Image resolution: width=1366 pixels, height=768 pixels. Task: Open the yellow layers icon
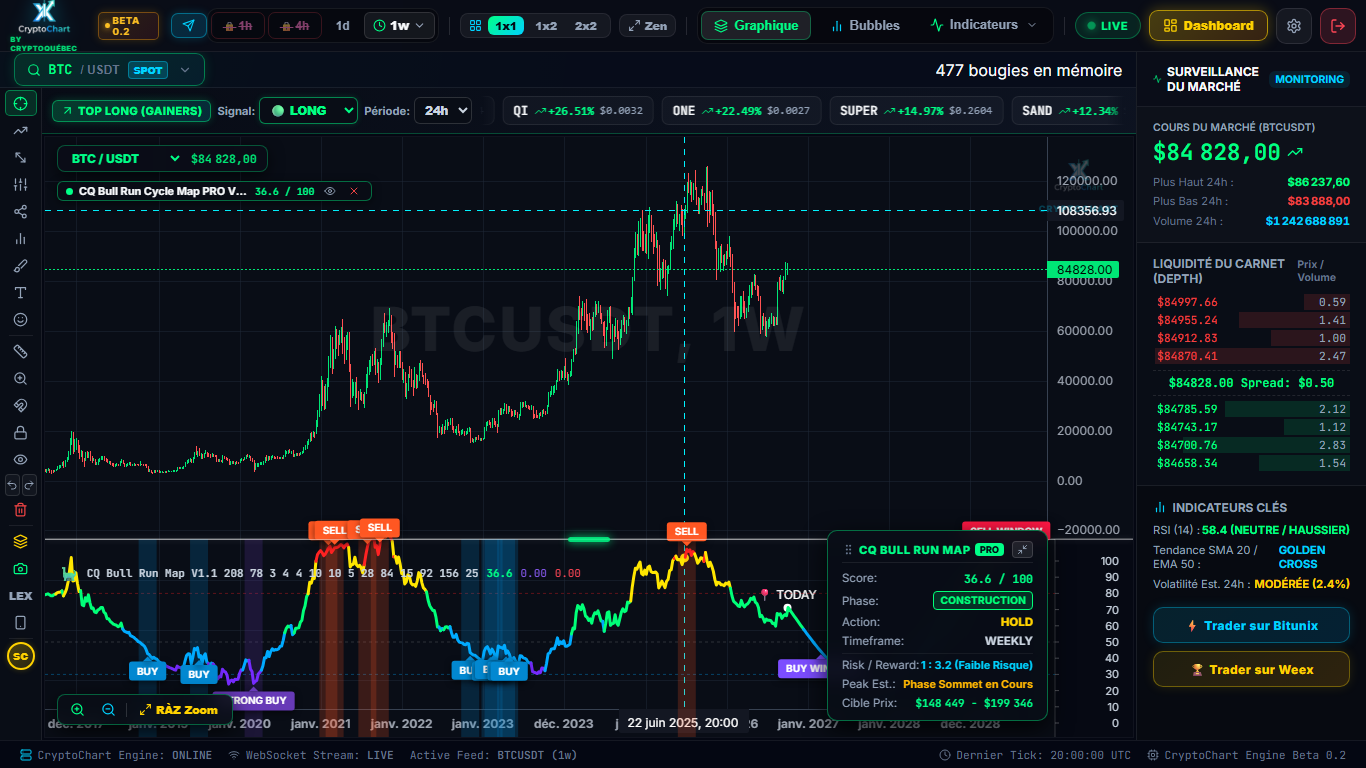(x=20, y=541)
